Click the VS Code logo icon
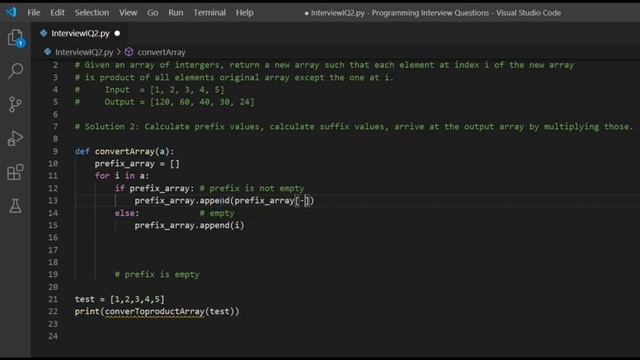 click(x=11, y=12)
